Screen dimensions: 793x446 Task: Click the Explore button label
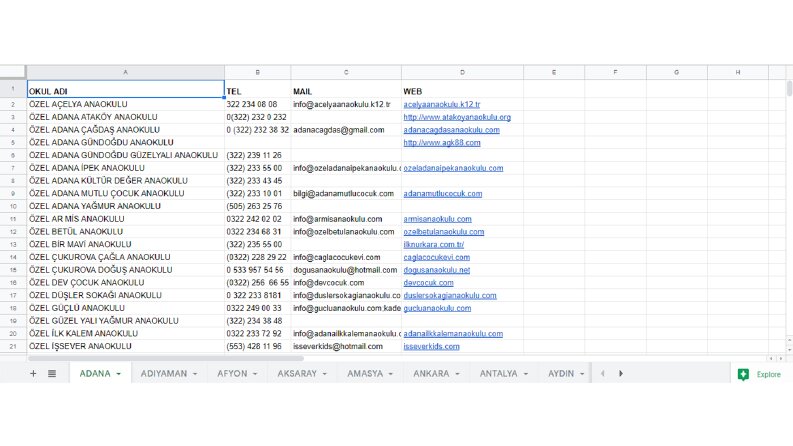[x=768, y=374]
